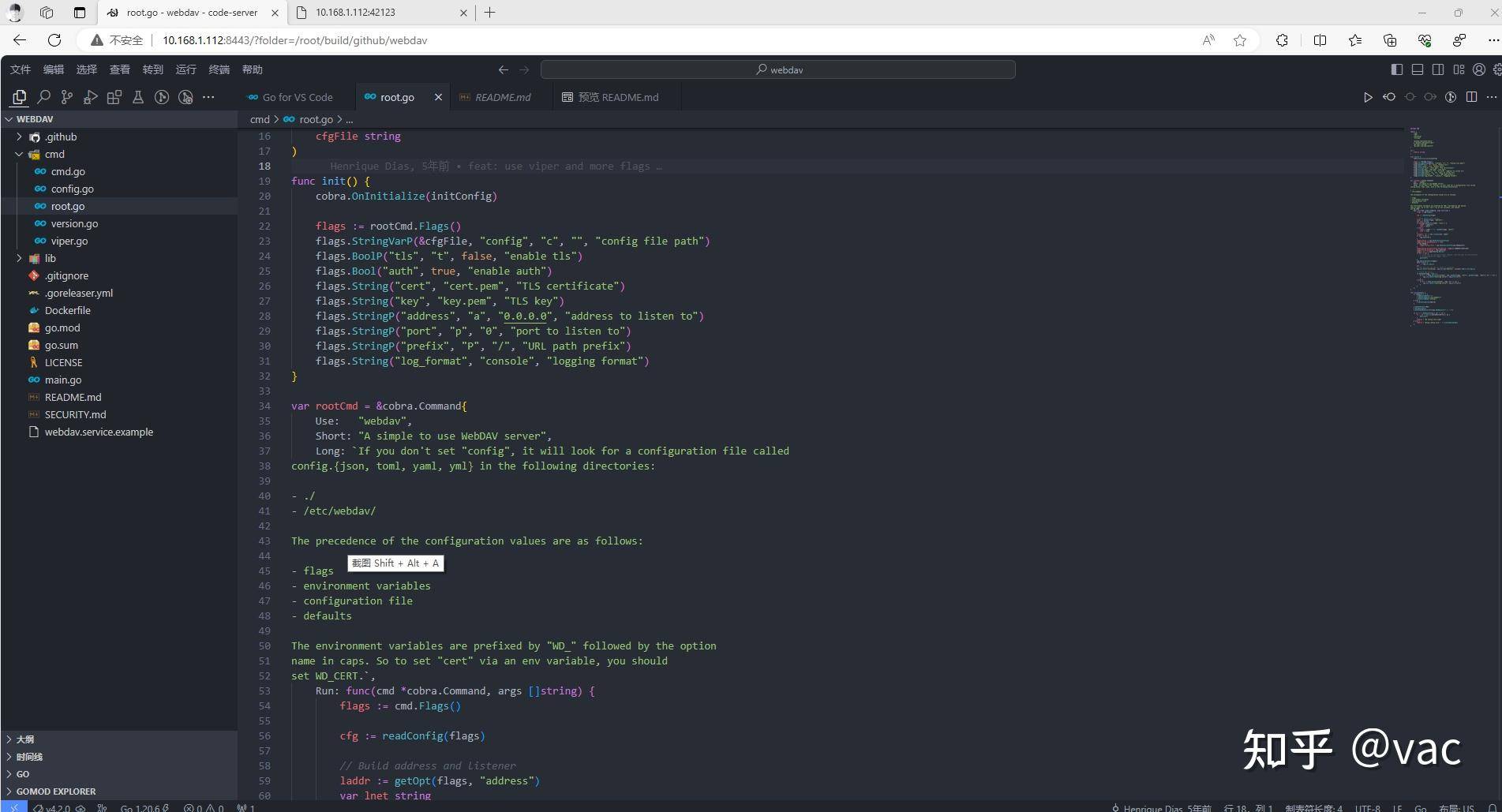This screenshot has width=1502, height=812.
Task: Switch to browser tab 10.168.1.112:42123
Action: click(381, 13)
